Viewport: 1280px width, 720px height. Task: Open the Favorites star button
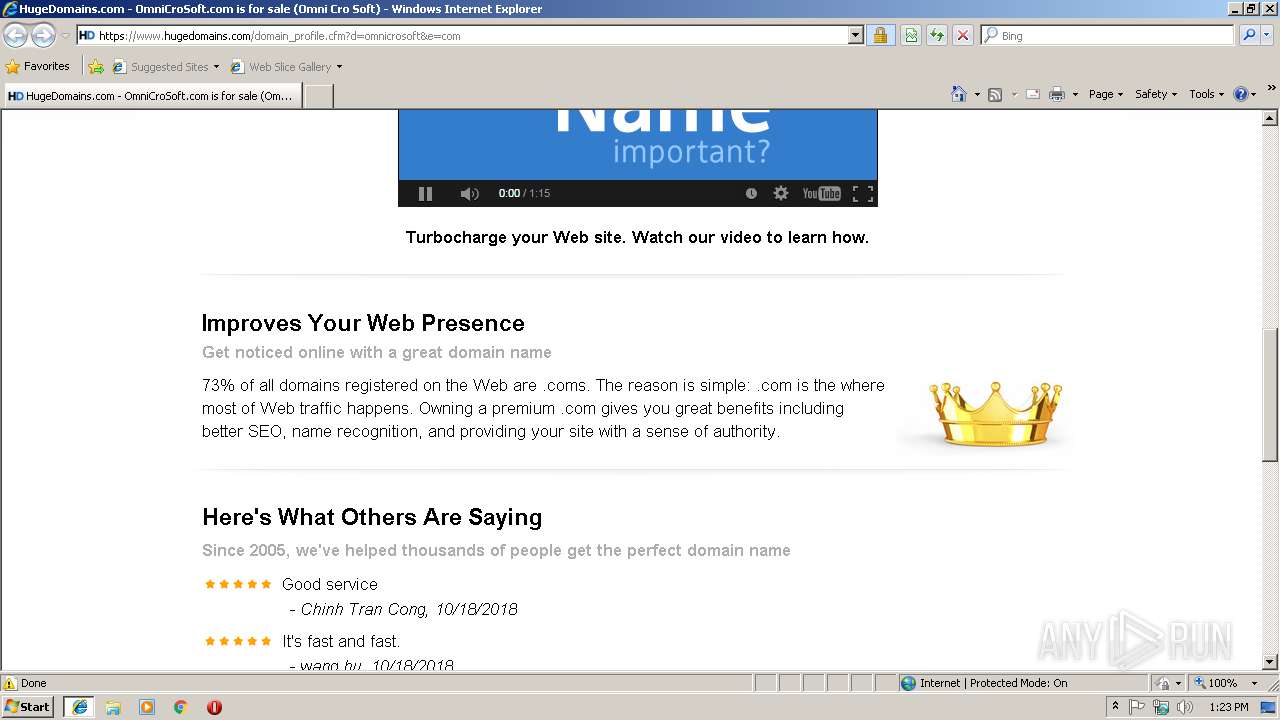(38, 66)
